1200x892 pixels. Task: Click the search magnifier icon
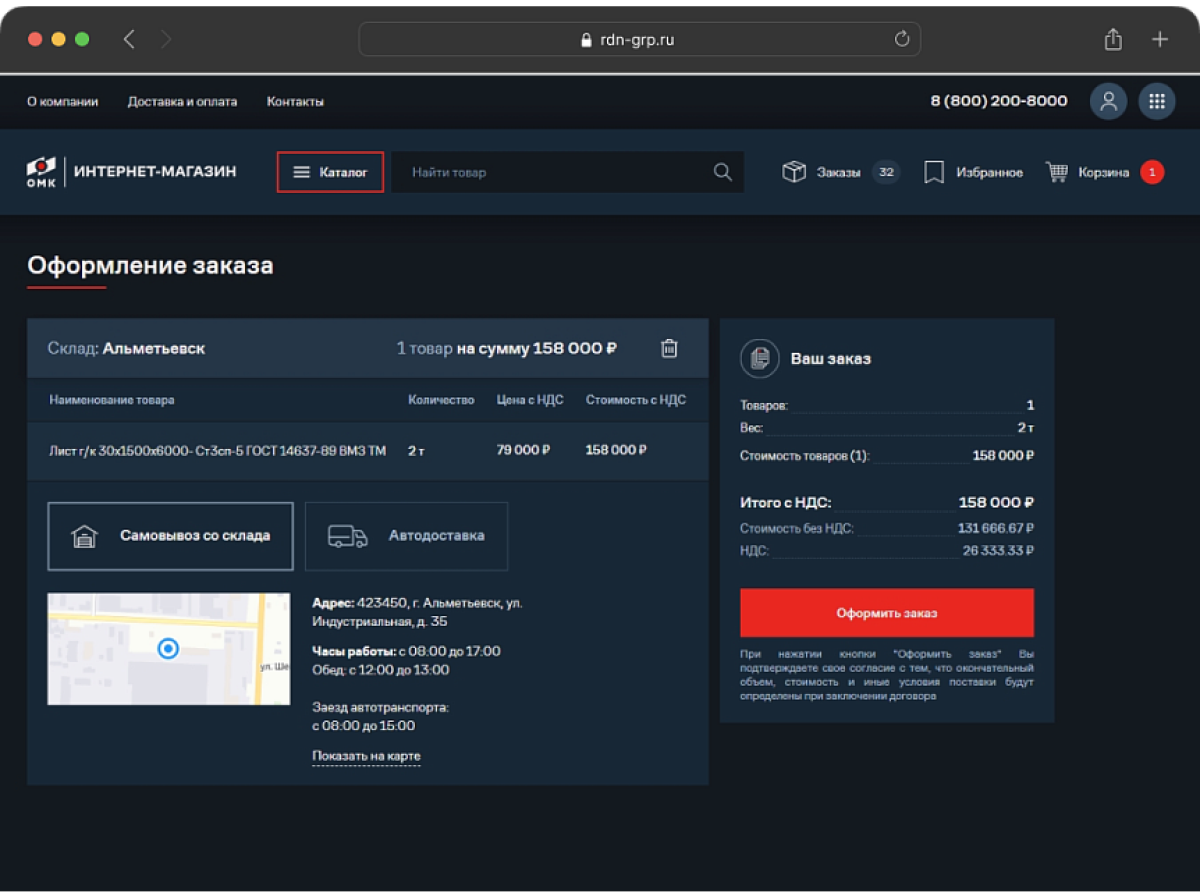723,172
